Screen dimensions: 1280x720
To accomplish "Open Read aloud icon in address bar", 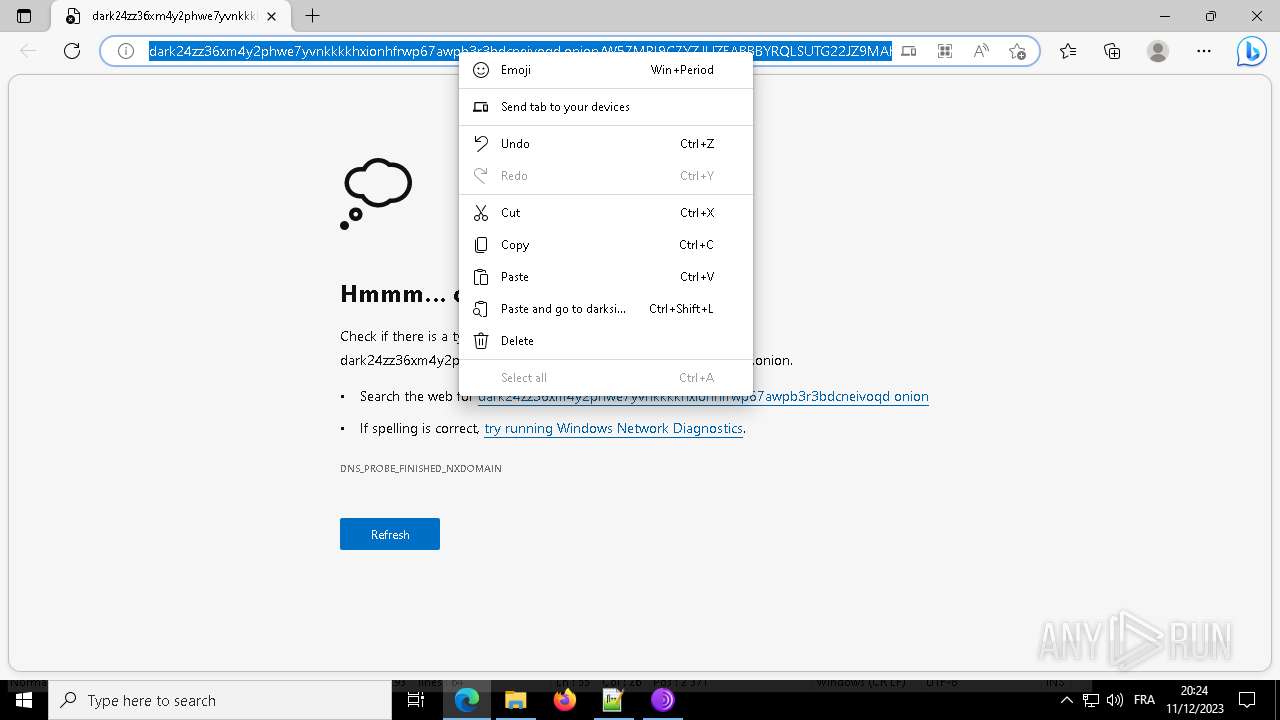I will point(981,51).
